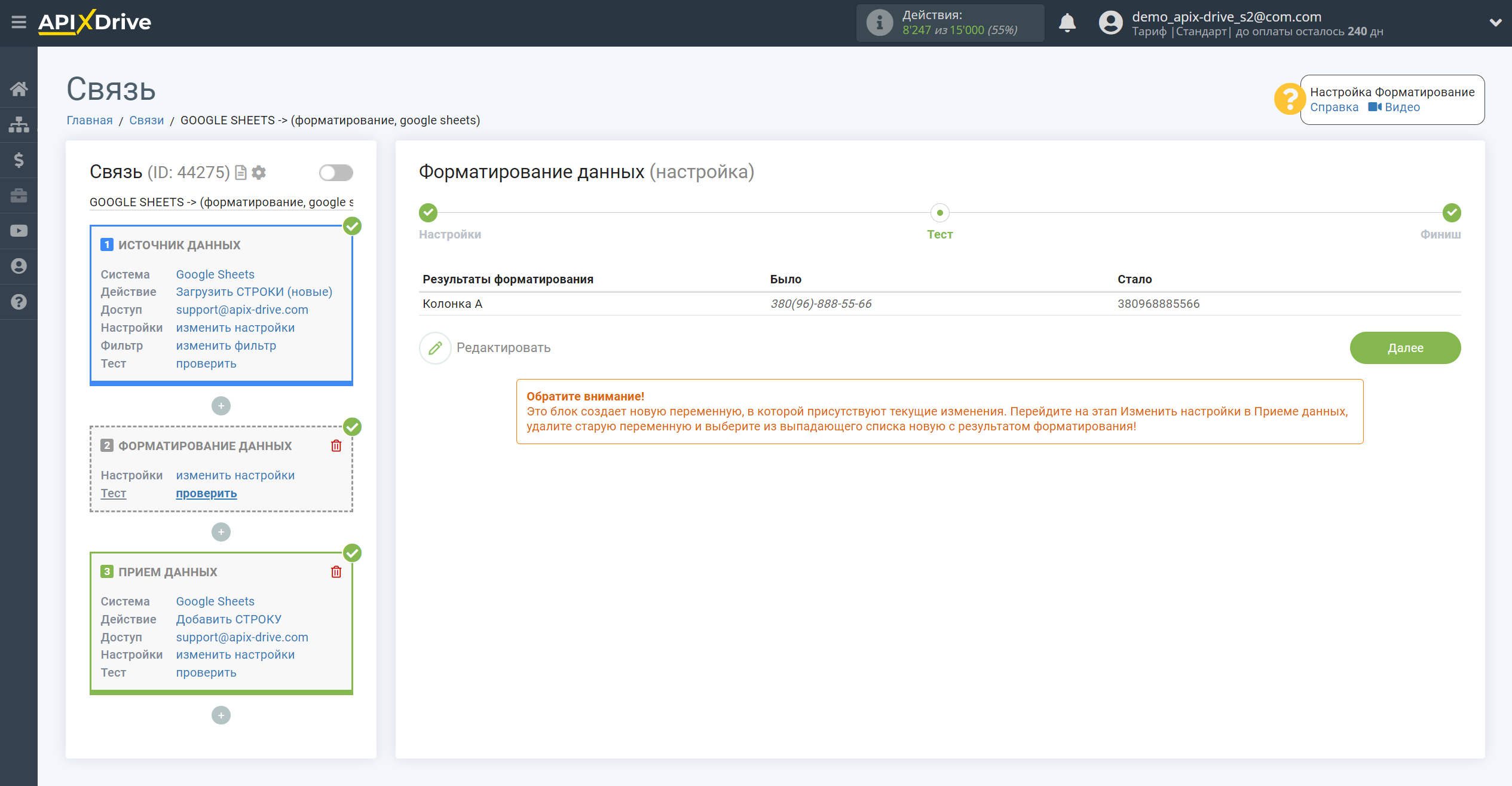
Task: Delete the Прием данных block
Action: pos(336,572)
